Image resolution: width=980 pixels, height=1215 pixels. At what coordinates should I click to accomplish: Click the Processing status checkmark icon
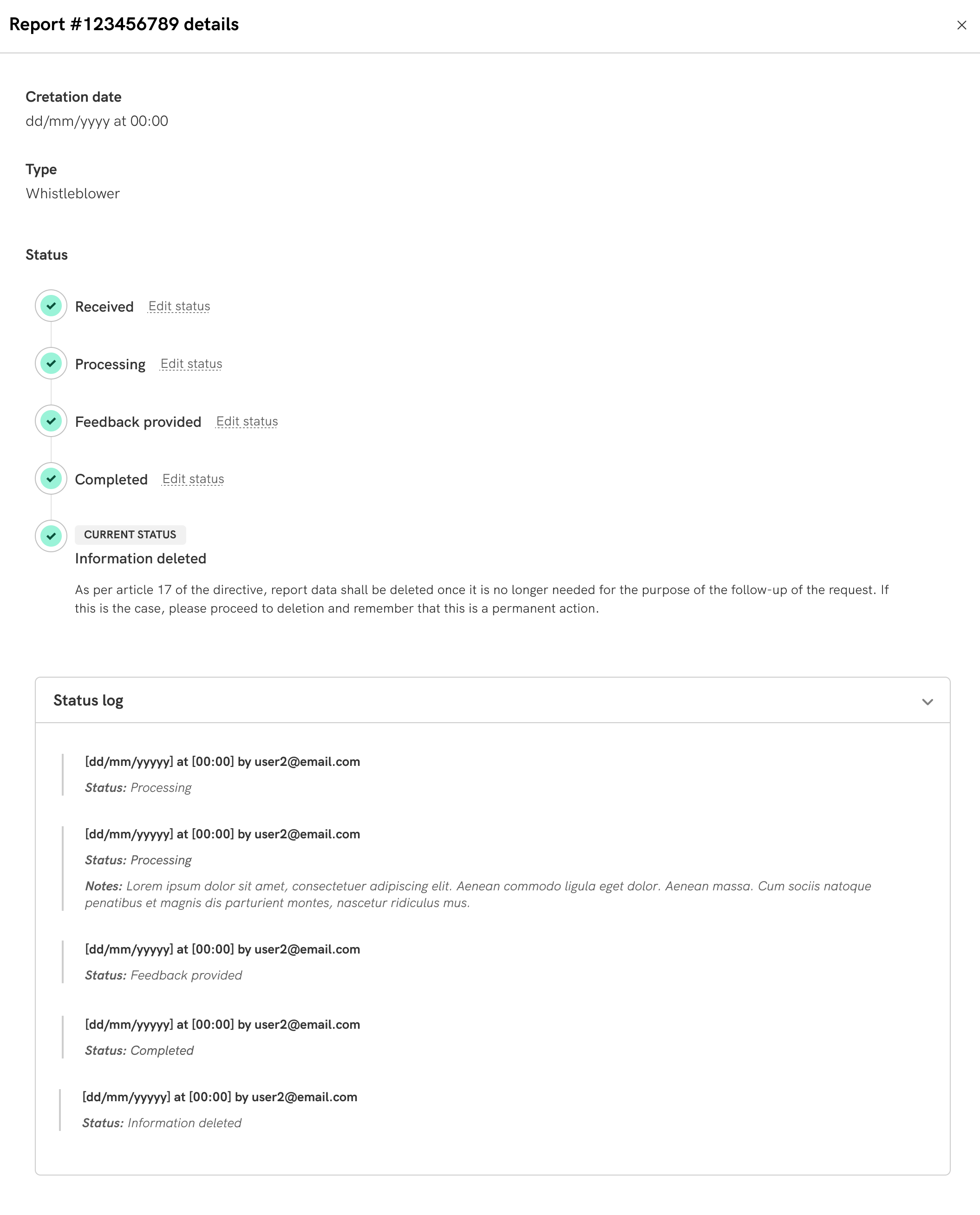coord(52,364)
